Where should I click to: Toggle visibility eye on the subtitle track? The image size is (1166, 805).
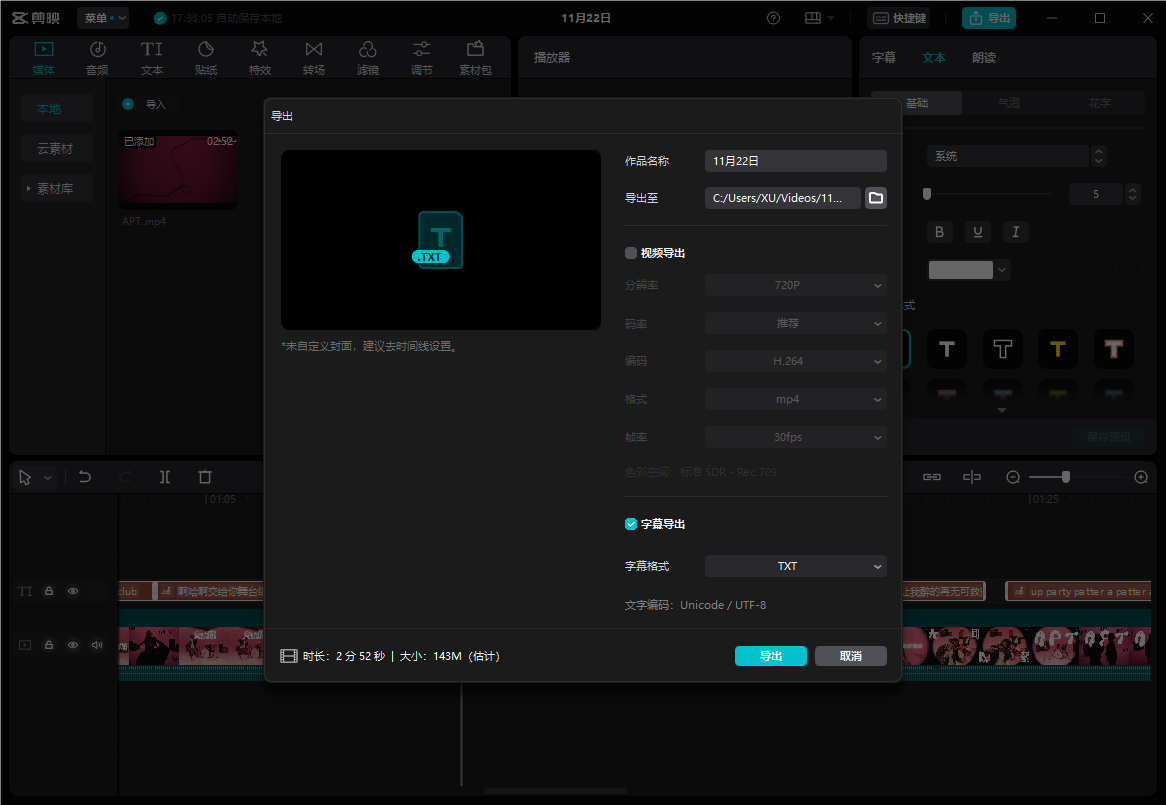click(73, 591)
